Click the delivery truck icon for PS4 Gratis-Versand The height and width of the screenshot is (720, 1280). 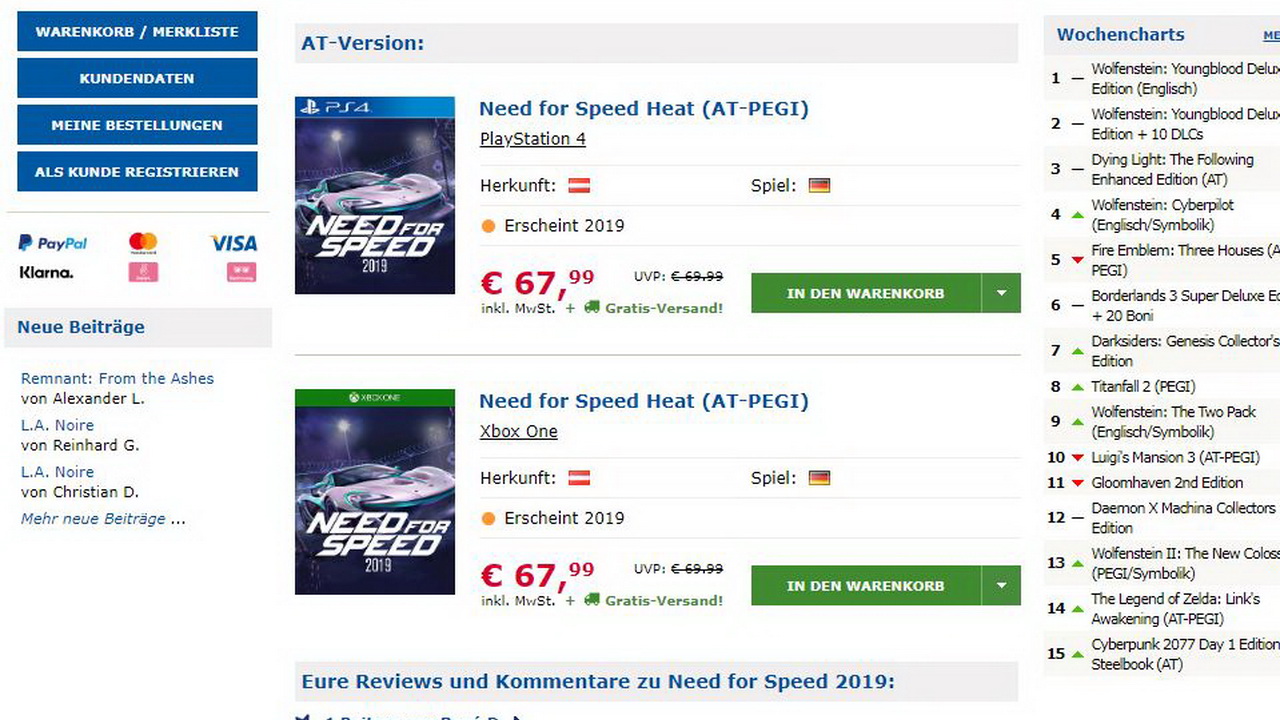[x=592, y=308]
